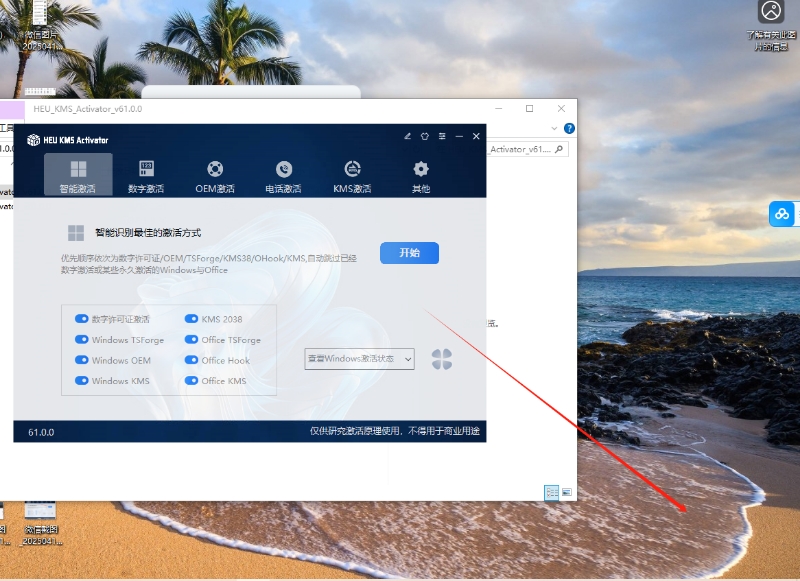Click the pencil edit icon in title bar
The width and height of the screenshot is (800, 581).
(x=408, y=136)
